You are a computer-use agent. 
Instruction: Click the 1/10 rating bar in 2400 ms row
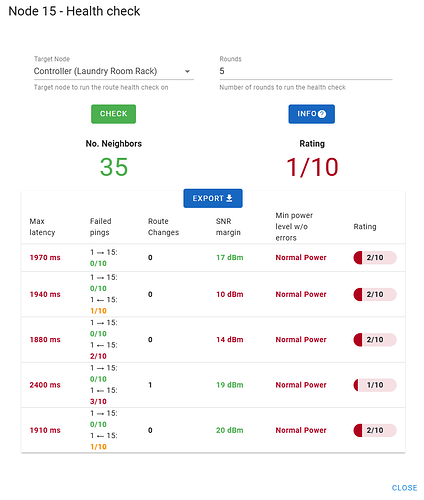[x=375, y=385]
